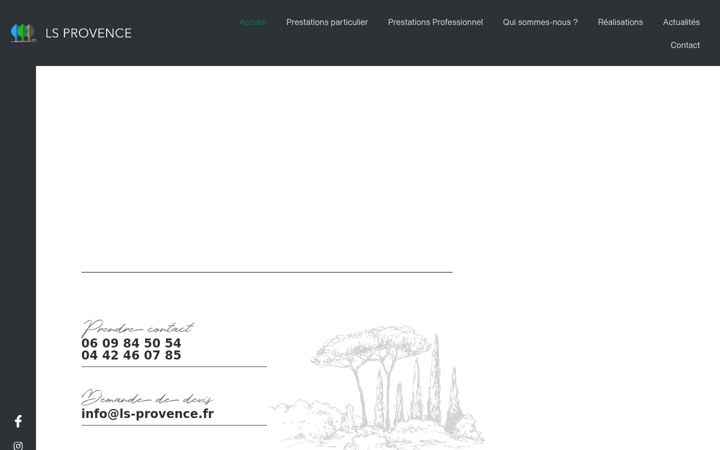Click the Demande de devis heading
The width and height of the screenshot is (720, 450).
tap(147, 398)
